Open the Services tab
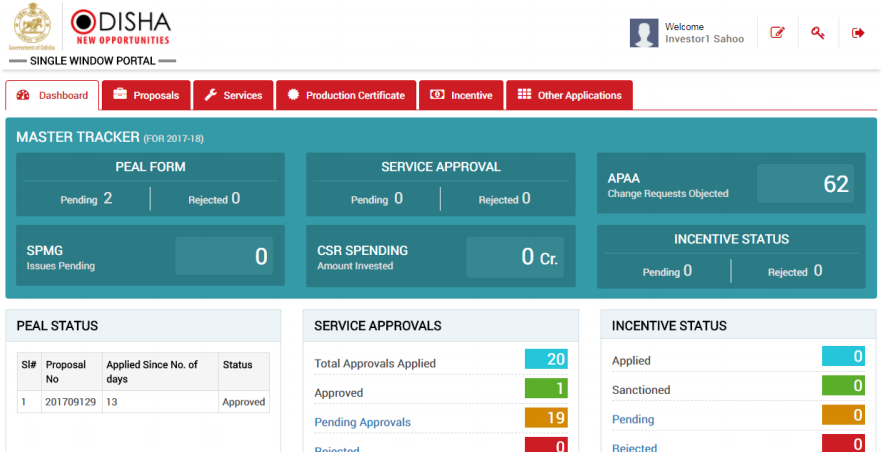Viewport: 881px width, 452px height. pyautogui.click(x=232, y=96)
